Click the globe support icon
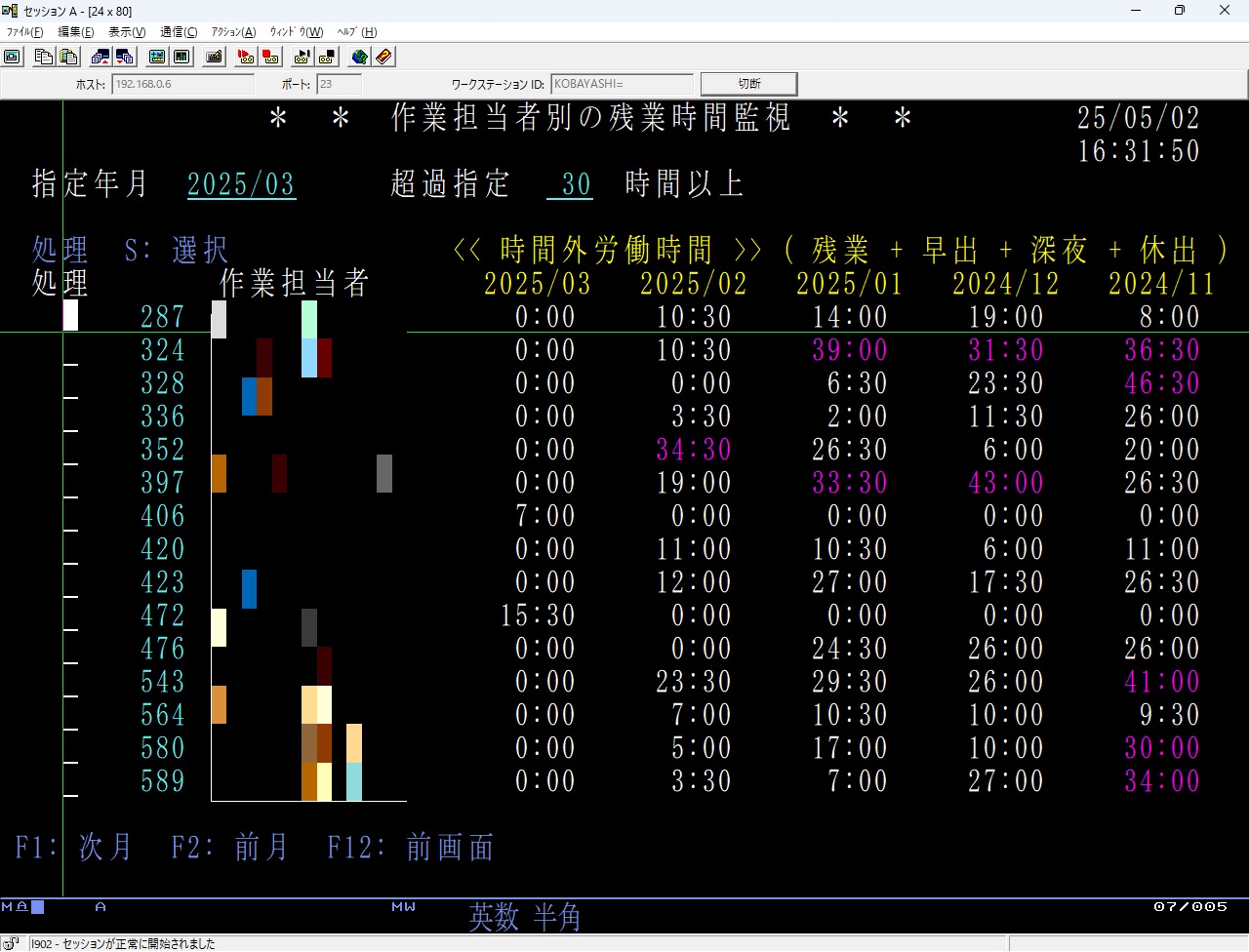 pyautogui.click(x=359, y=57)
